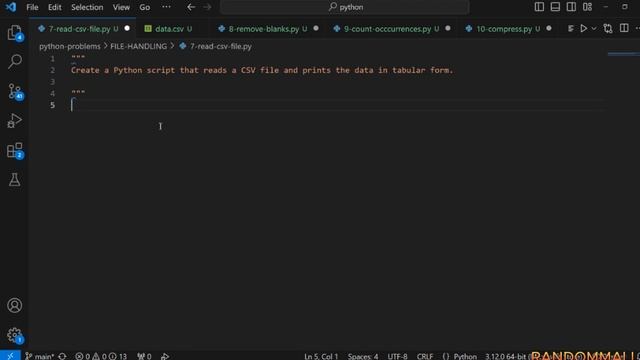Click line number 2 in the gutter

click(53, 70)
